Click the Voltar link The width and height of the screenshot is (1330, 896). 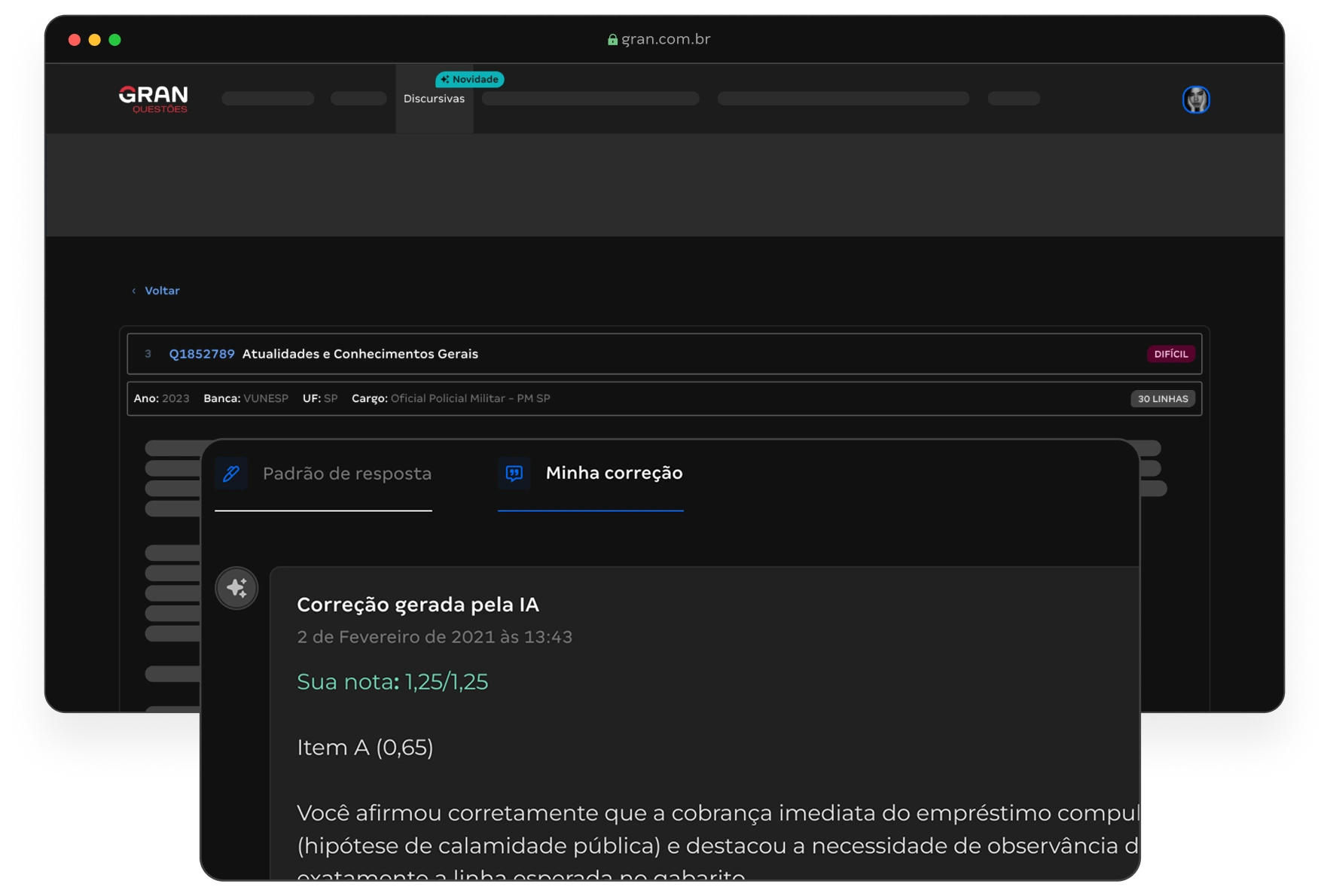tap(163, 291)
